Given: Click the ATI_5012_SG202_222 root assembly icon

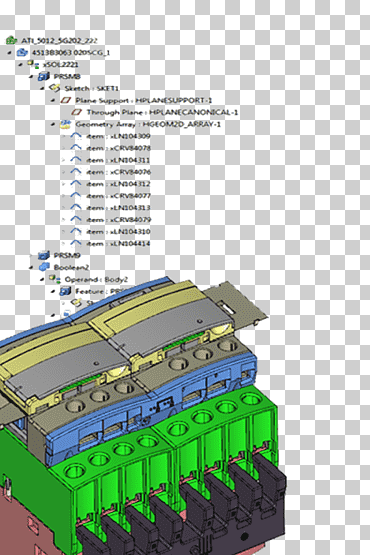Looking at the screenshot, I should coord(11,40).
